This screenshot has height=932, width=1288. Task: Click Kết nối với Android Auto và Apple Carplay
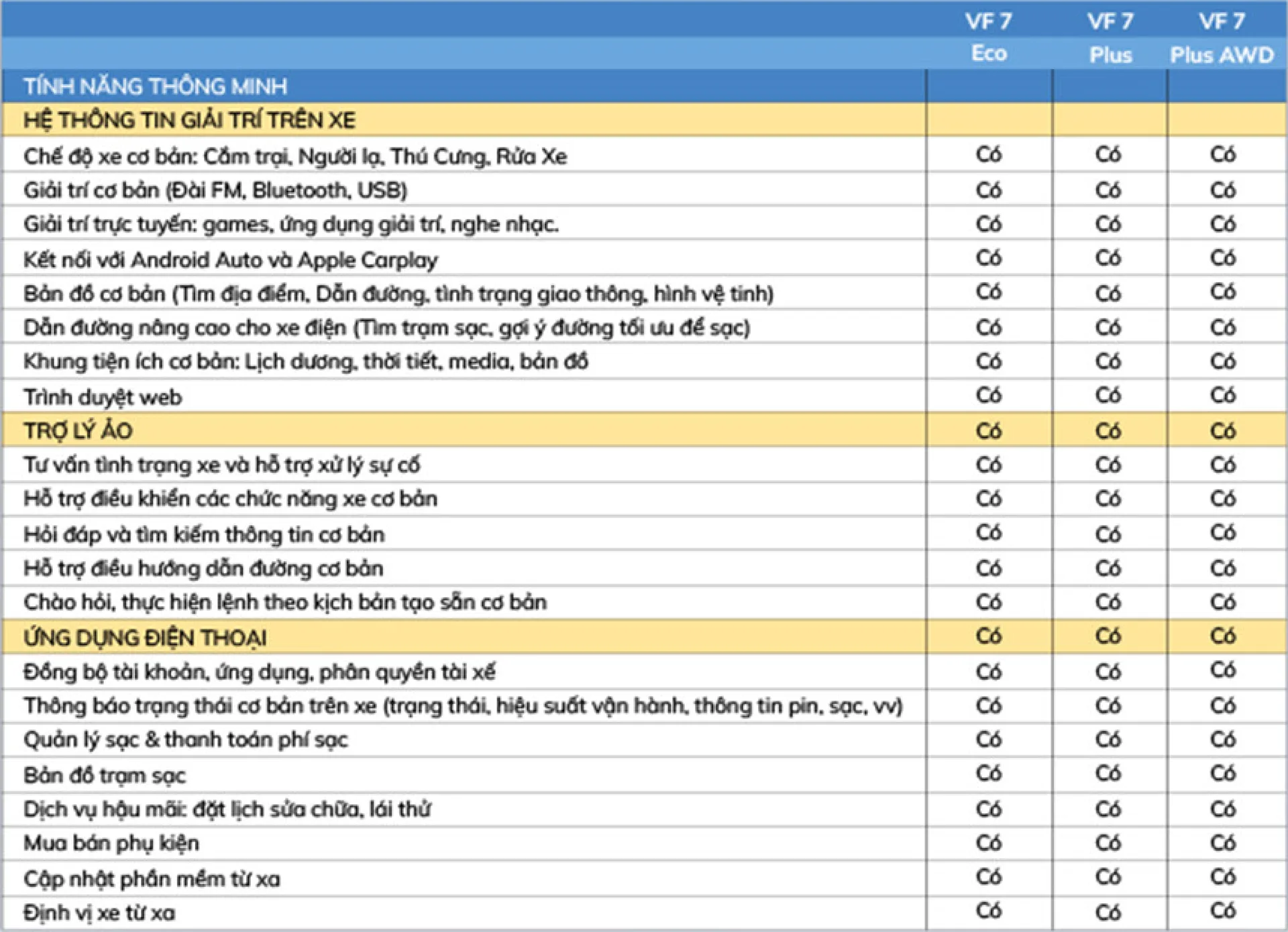230,259
